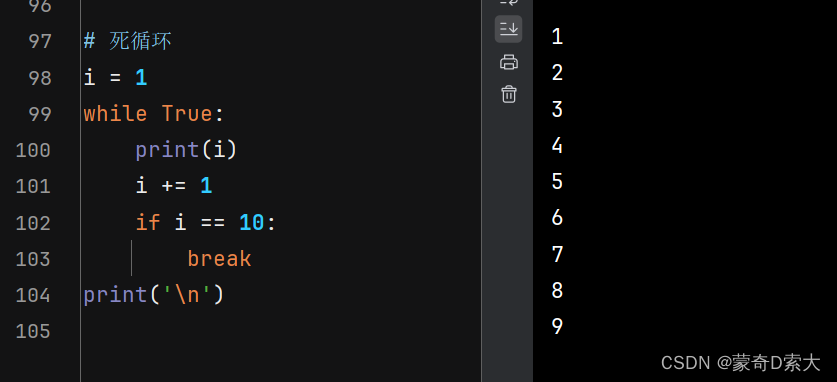The height and width of the screenshot is (382, 837).
Task: Click the Print console output icon
Action: coord(509,62)
